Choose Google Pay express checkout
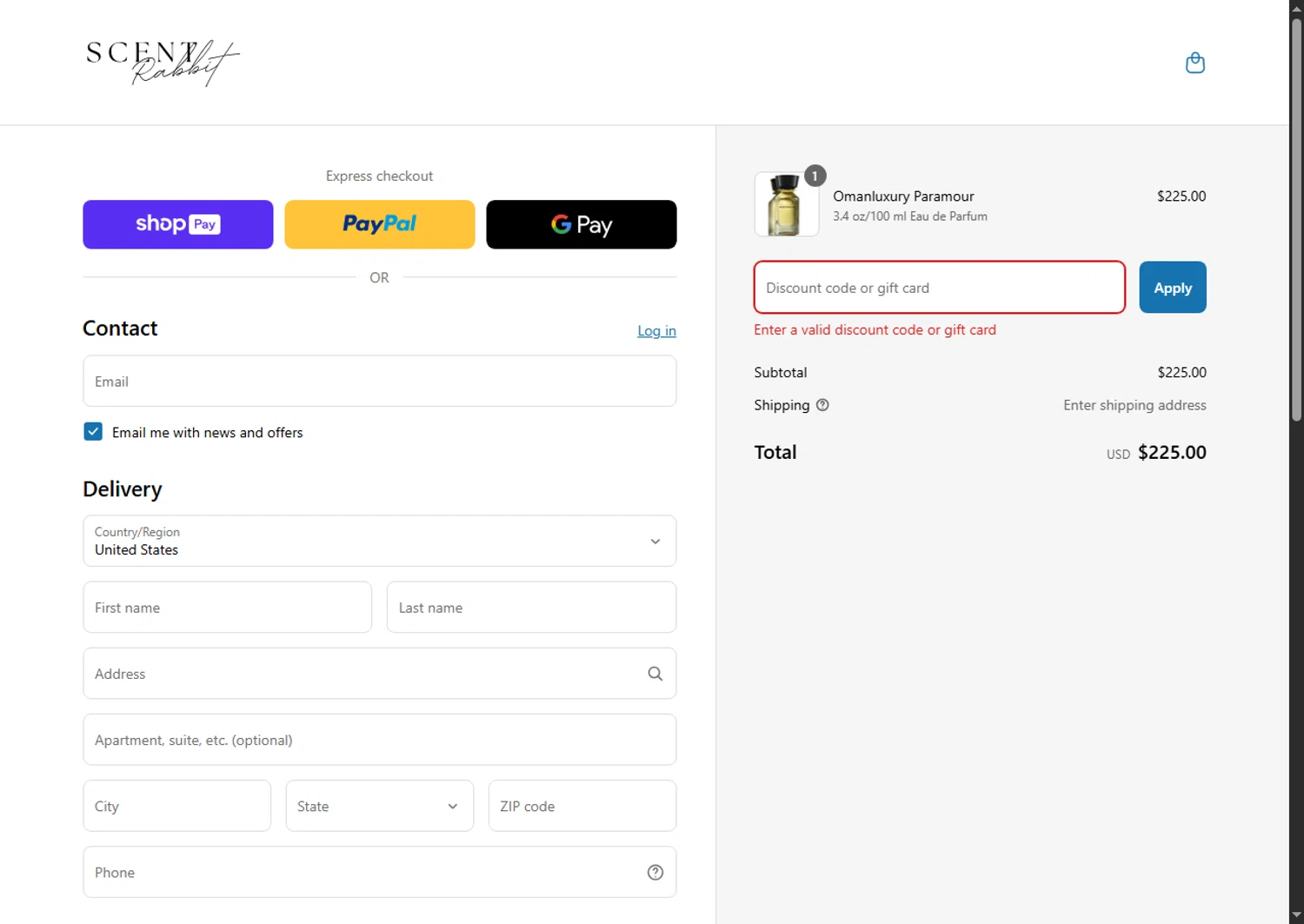The width and height of the screenshot is (1304, 924). tap(582, 224)
